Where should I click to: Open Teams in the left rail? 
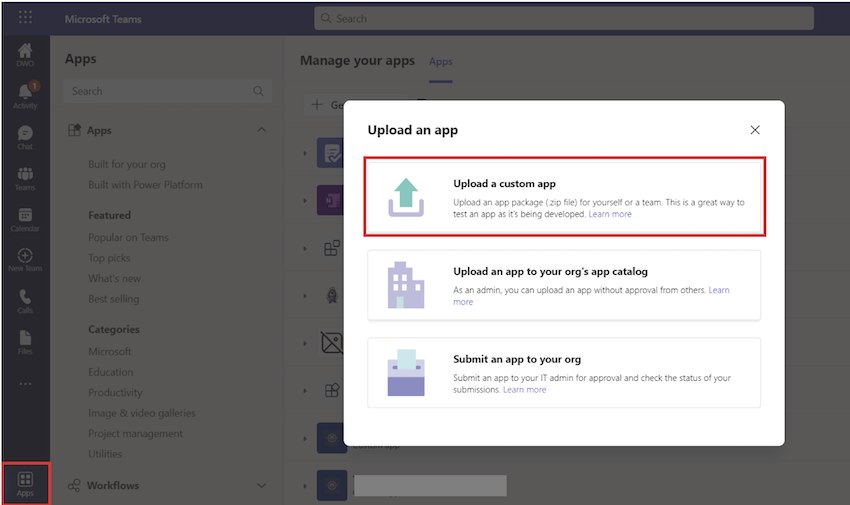pyautogui.click(x=25, y=179)
